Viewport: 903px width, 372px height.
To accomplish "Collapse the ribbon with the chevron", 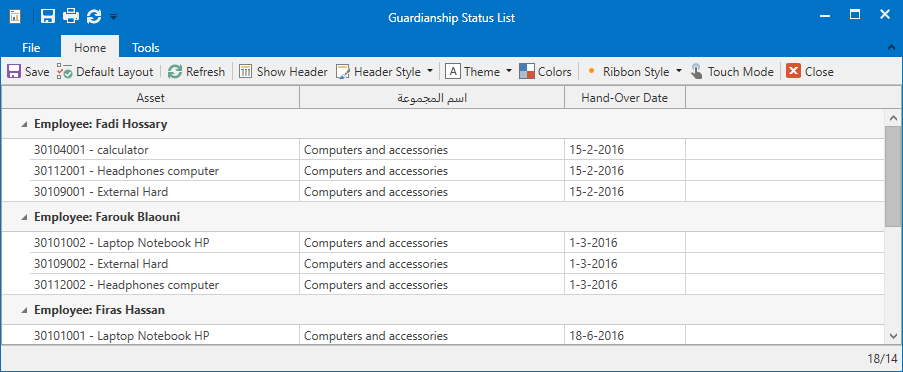I will pyautogui.click(x=891, y=46).
